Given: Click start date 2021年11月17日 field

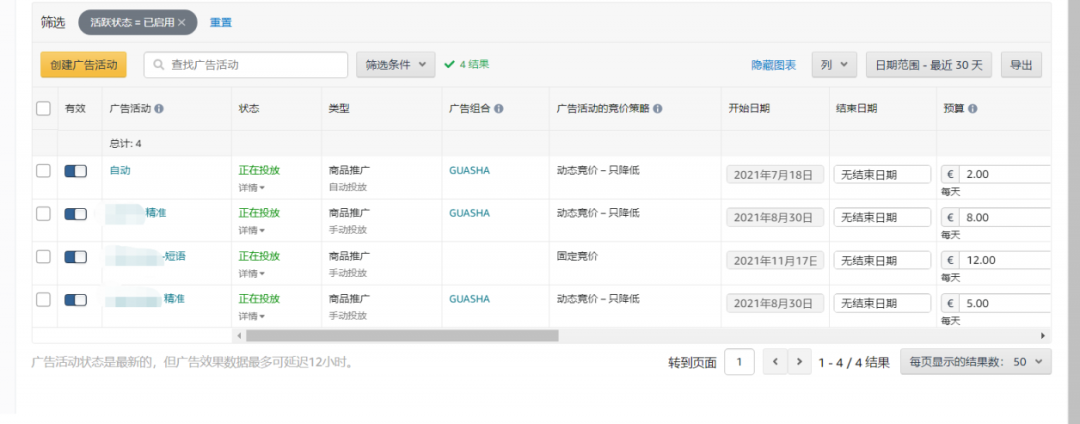Looking at the screenshot, I should [775, 260].
